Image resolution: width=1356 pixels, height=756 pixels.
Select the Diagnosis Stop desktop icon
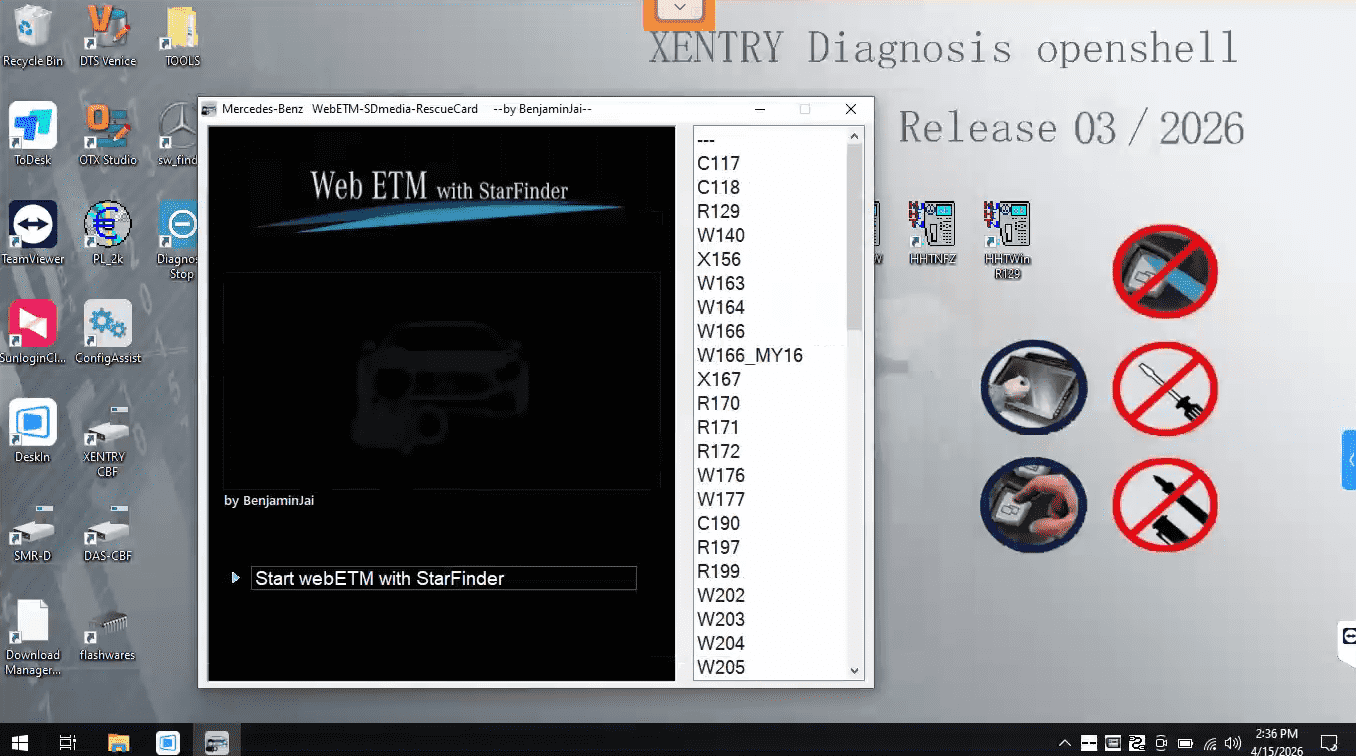click(x=178, y=240)
